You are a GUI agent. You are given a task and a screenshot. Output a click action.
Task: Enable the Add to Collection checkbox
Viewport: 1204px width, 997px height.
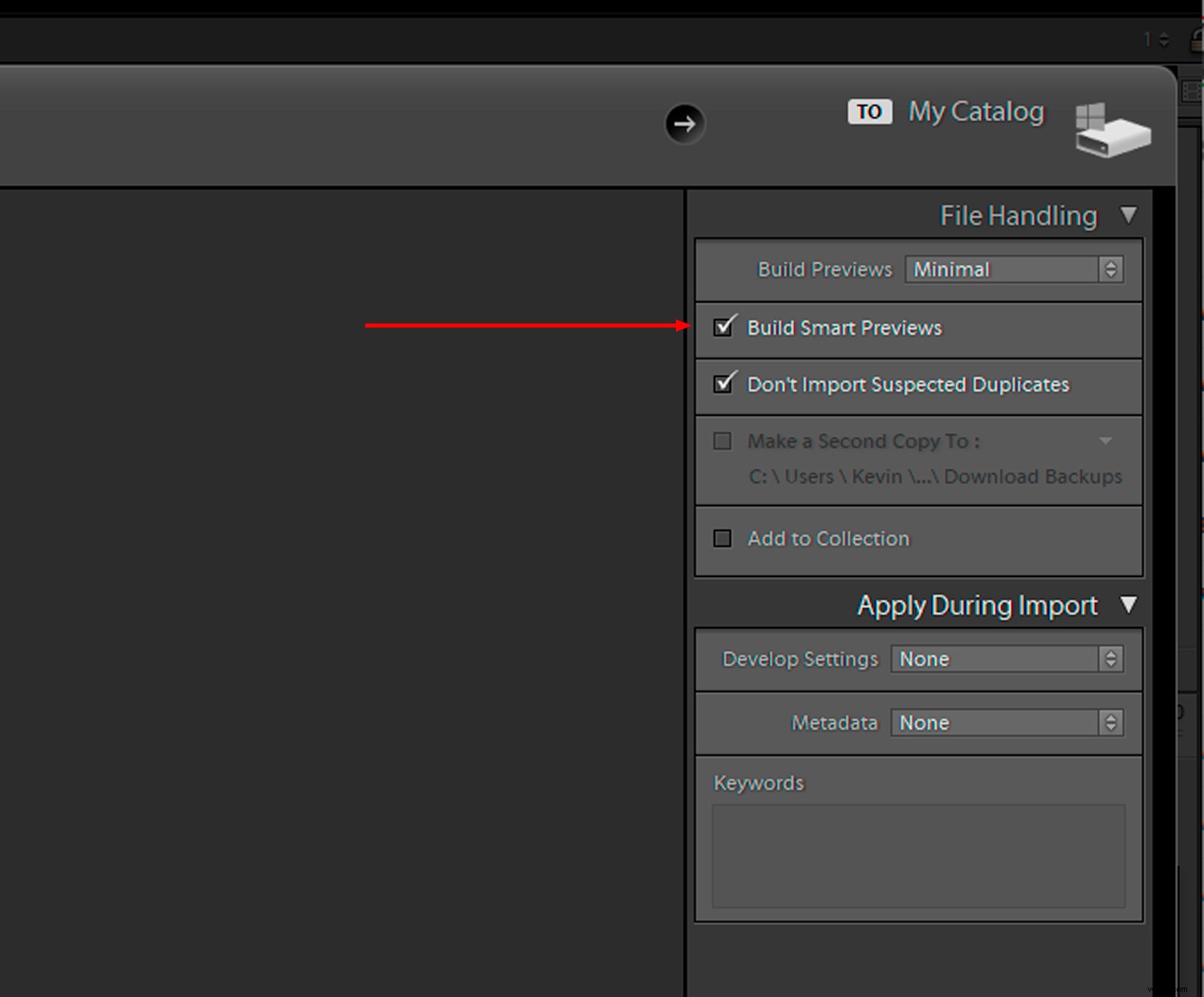(x=722, y=538)
